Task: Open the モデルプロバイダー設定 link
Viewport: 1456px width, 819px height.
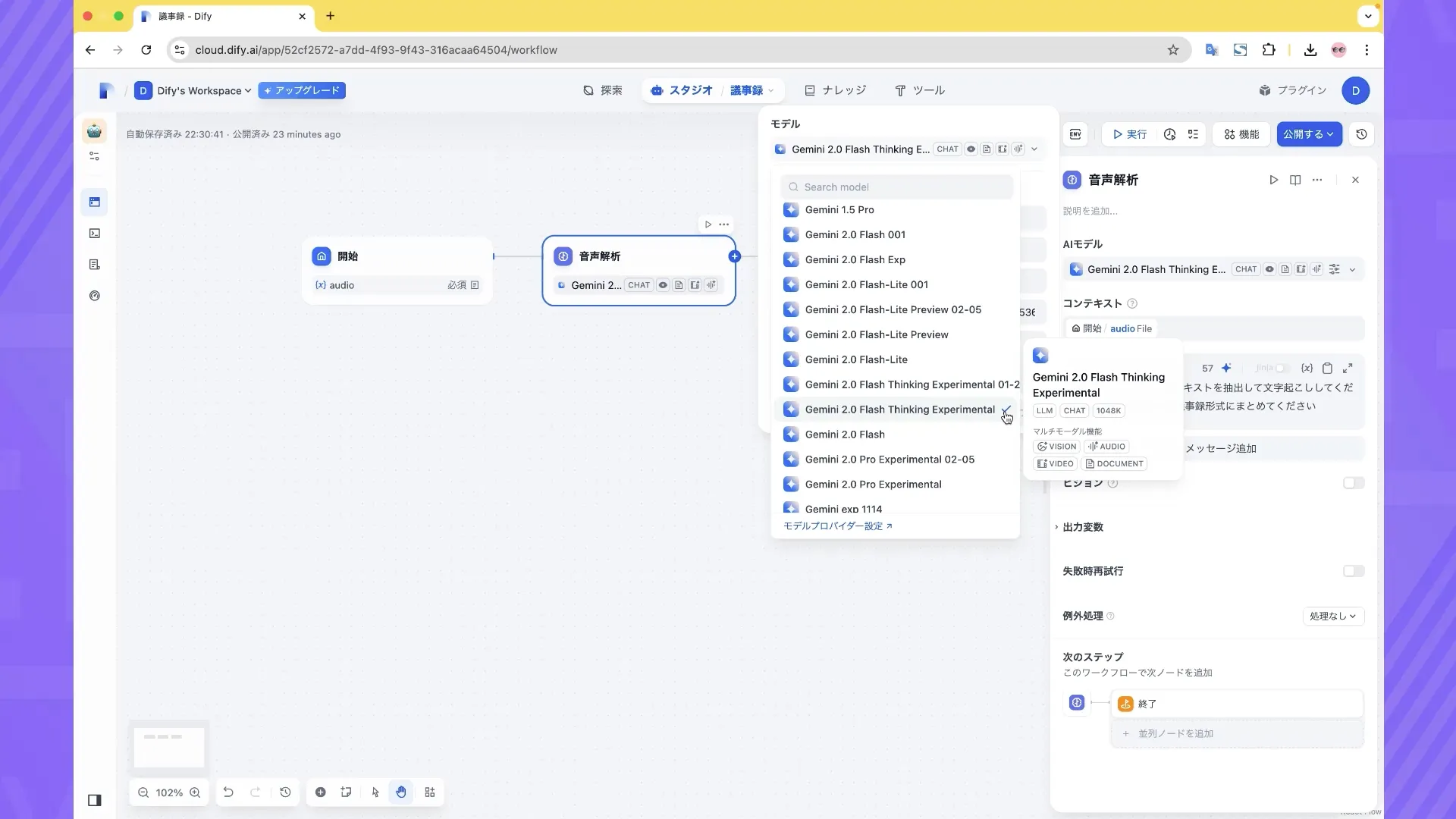Action: pos(837,526)
